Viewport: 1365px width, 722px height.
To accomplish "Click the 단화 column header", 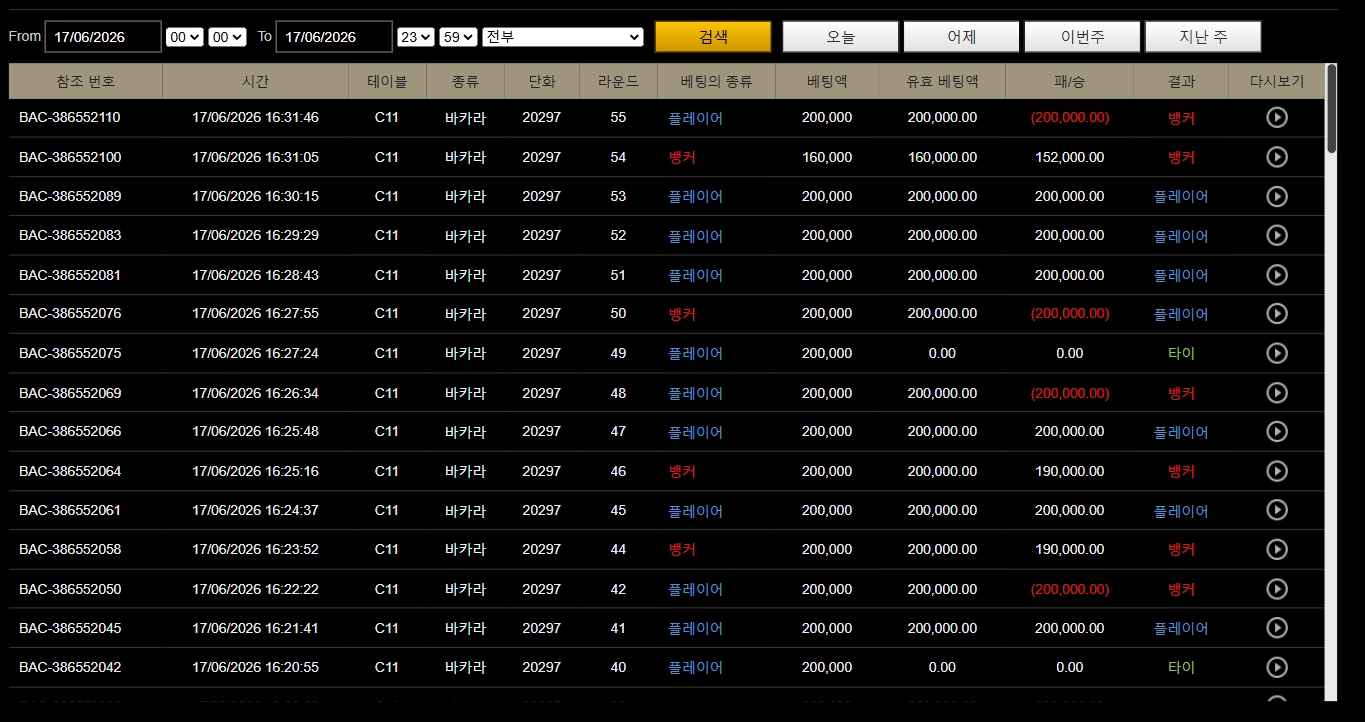I will [542, 81].
